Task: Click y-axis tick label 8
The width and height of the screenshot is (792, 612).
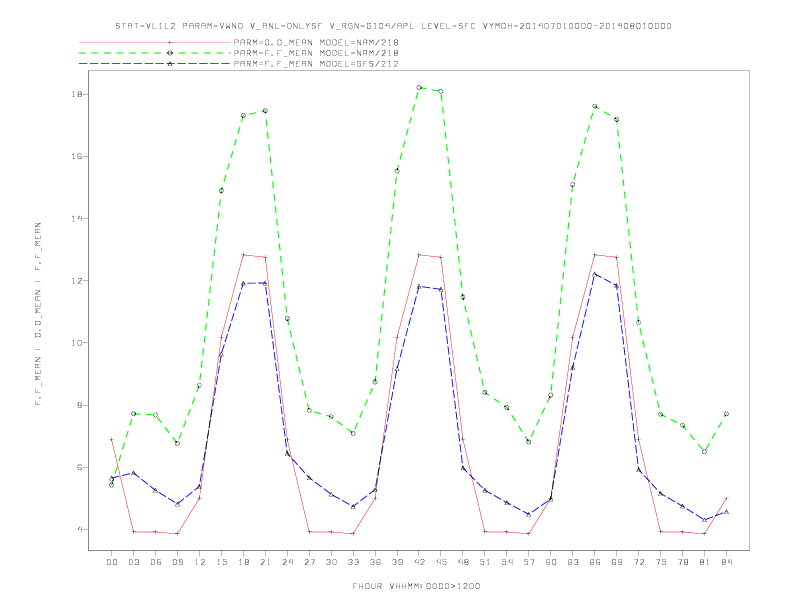Action: (80, 405)
